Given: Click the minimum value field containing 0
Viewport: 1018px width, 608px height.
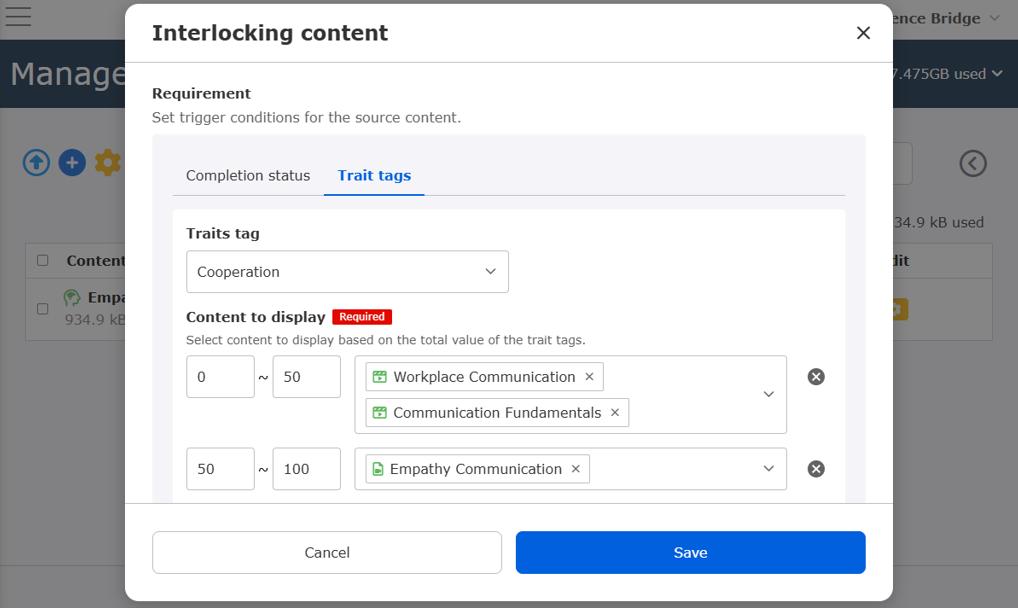Looking at the screenshot, I should coord(220,377).
